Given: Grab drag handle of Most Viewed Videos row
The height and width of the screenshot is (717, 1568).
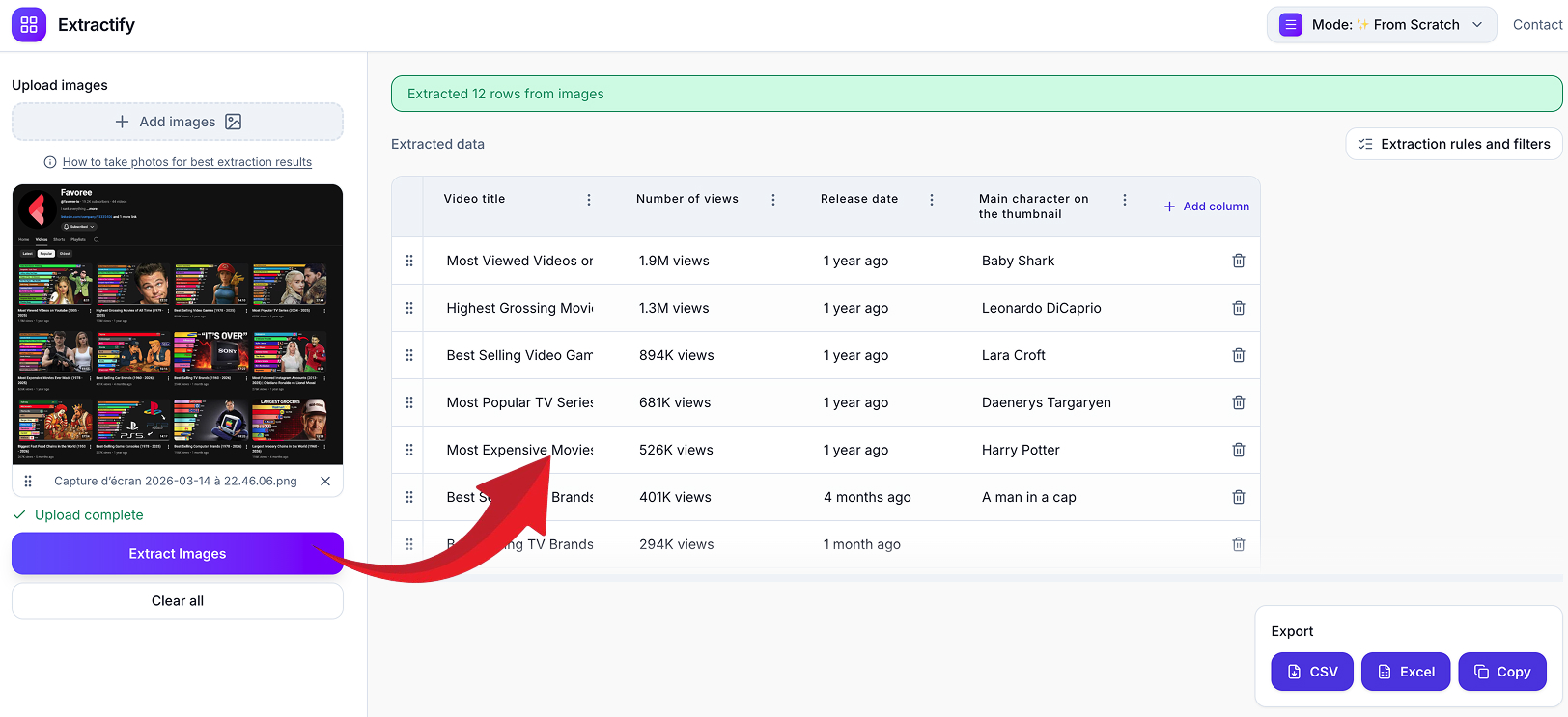Looking at the screenshot, I should 409,261.
